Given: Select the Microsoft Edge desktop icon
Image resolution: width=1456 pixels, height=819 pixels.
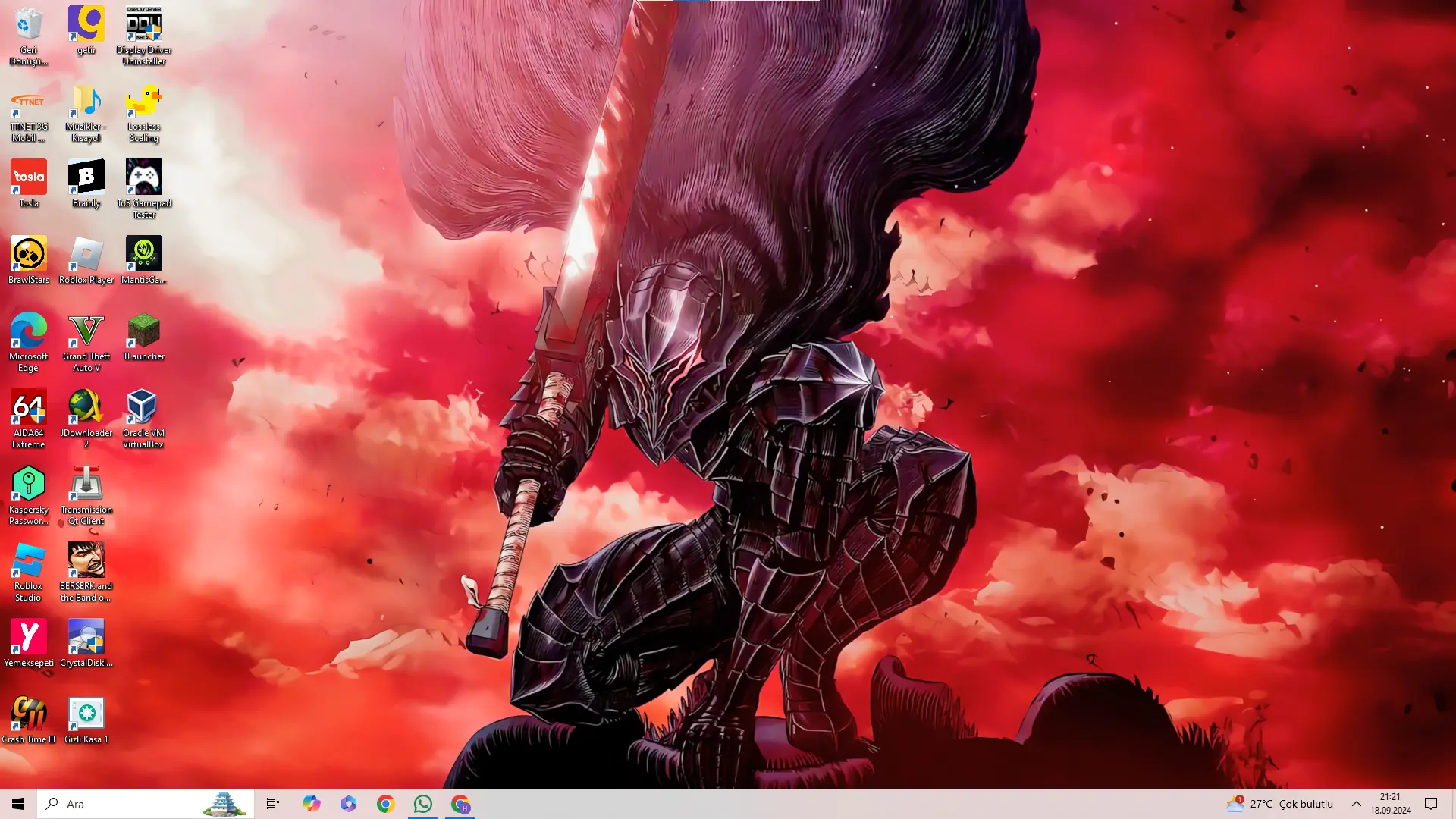Looking at the screenshot, I should click(29, 343).
